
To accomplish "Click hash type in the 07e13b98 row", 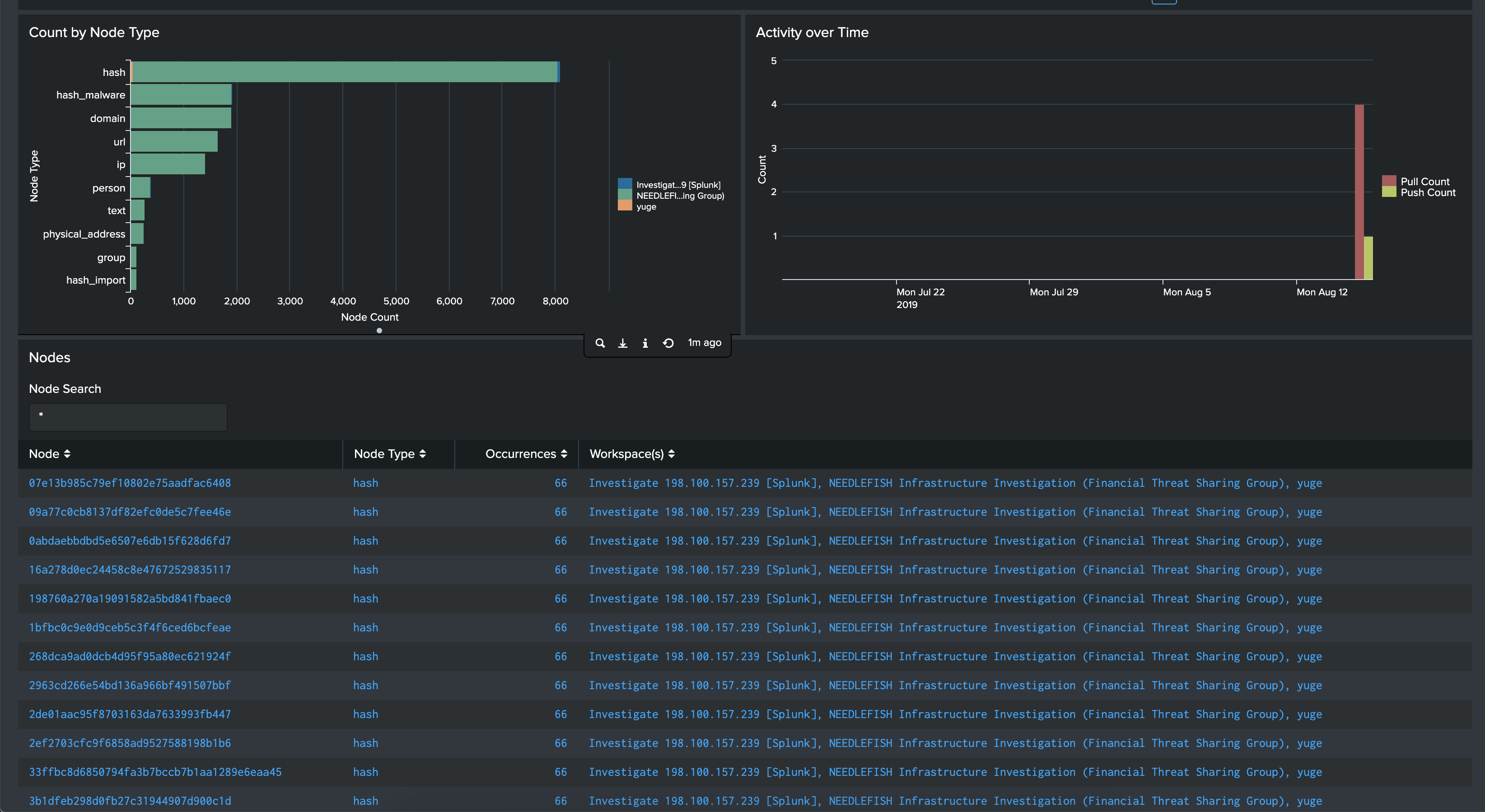I will coord(365,484).
